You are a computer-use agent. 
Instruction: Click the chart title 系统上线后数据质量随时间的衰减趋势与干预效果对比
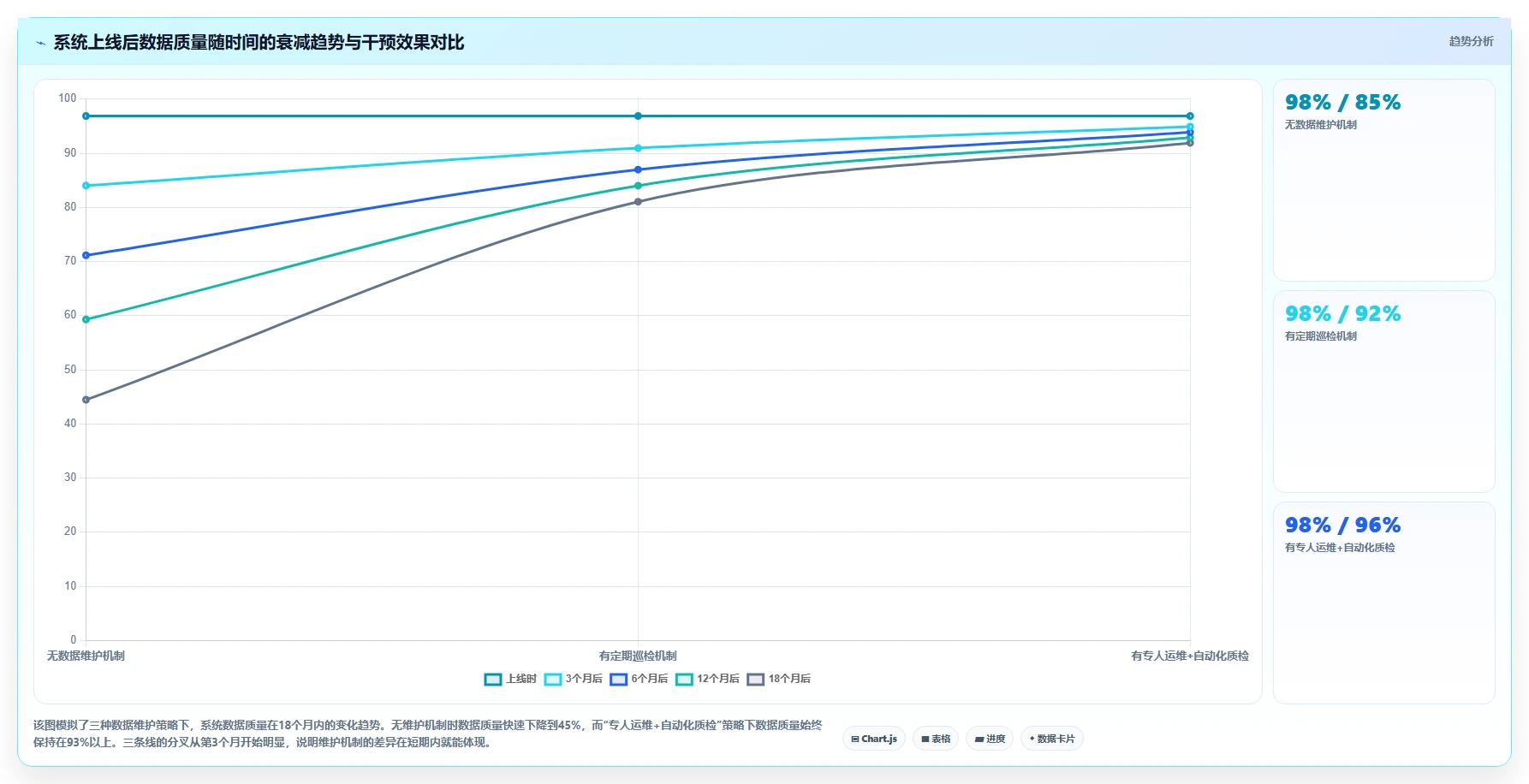pyautogui.click(x=259, y=42)
